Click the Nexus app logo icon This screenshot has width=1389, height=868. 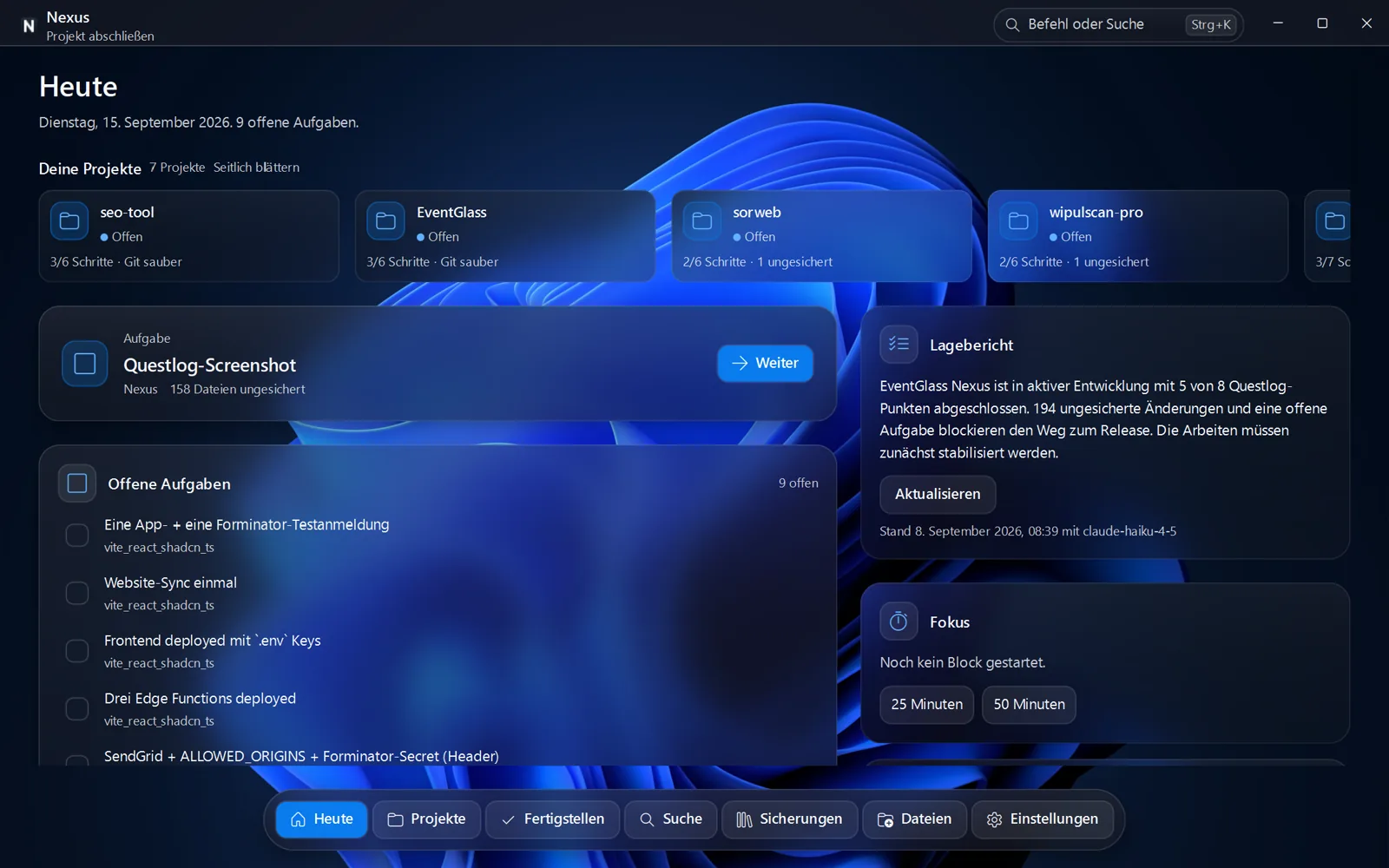click(x=29, y=26)
